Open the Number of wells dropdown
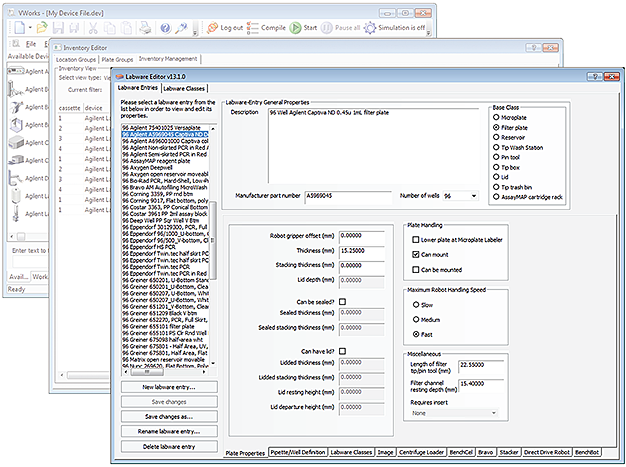 pos(473,196)
